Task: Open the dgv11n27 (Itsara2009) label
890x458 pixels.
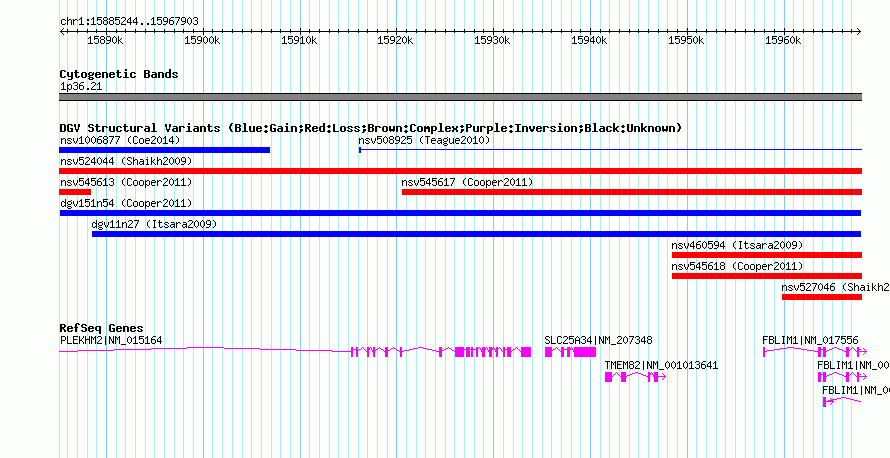Action: point(154,224)
